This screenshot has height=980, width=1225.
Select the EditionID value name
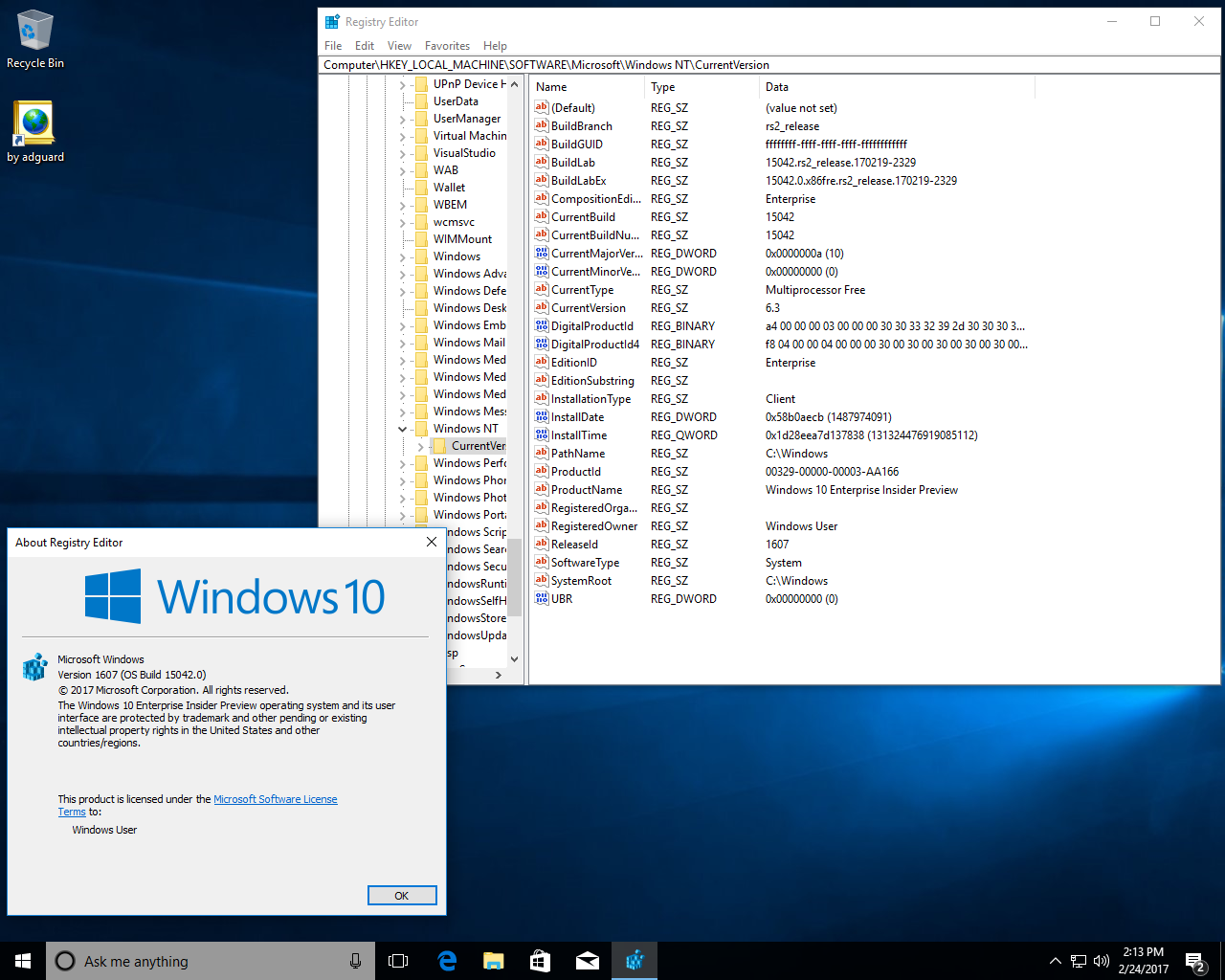(x=574, y=362)
